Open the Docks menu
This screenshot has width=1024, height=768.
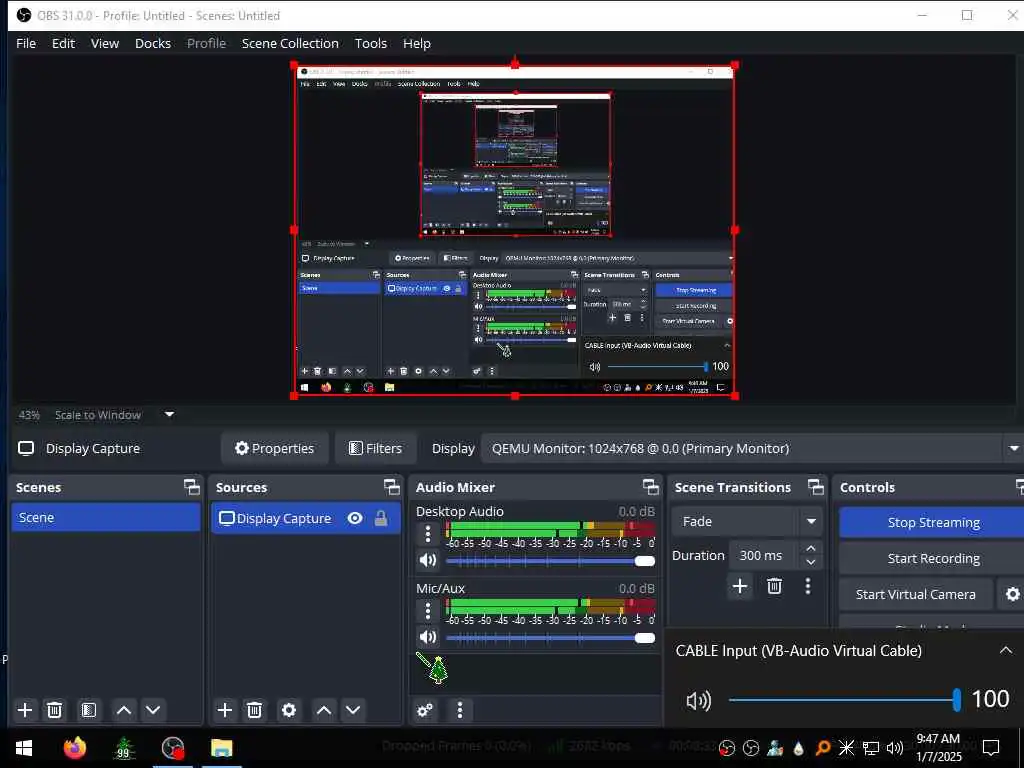[x=153, y=43]
